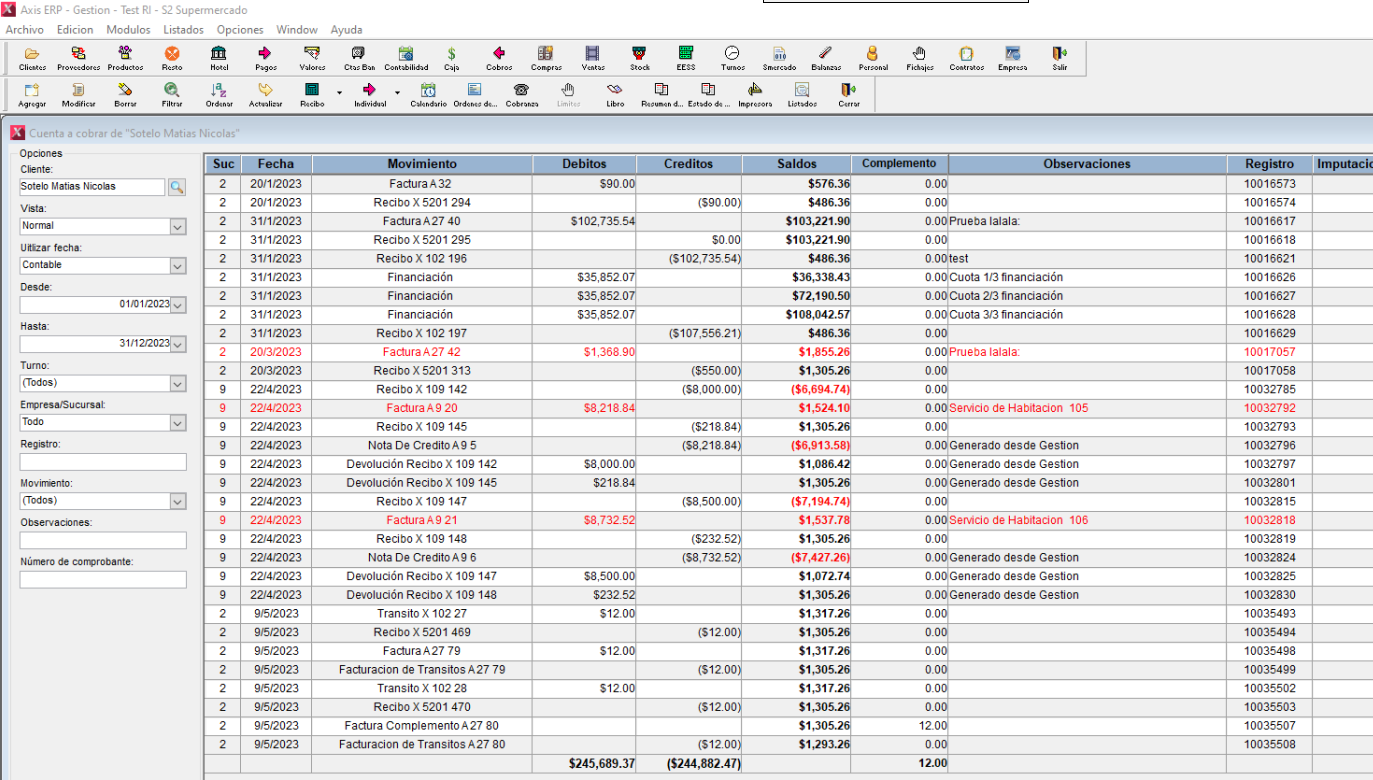Viewport: 1373px width, 780px height.
Task: Open the Stock module icon
Action: coord(639,58)
